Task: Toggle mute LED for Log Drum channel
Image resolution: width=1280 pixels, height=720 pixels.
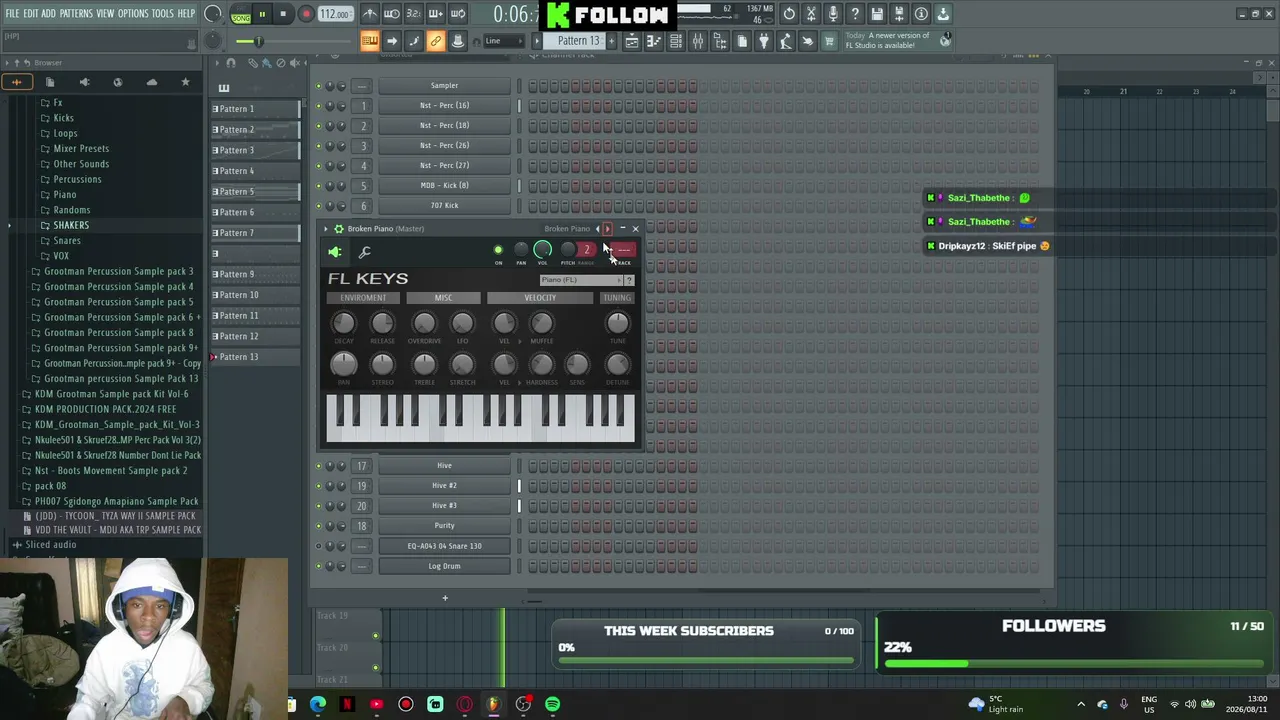Action: [319, 566]
